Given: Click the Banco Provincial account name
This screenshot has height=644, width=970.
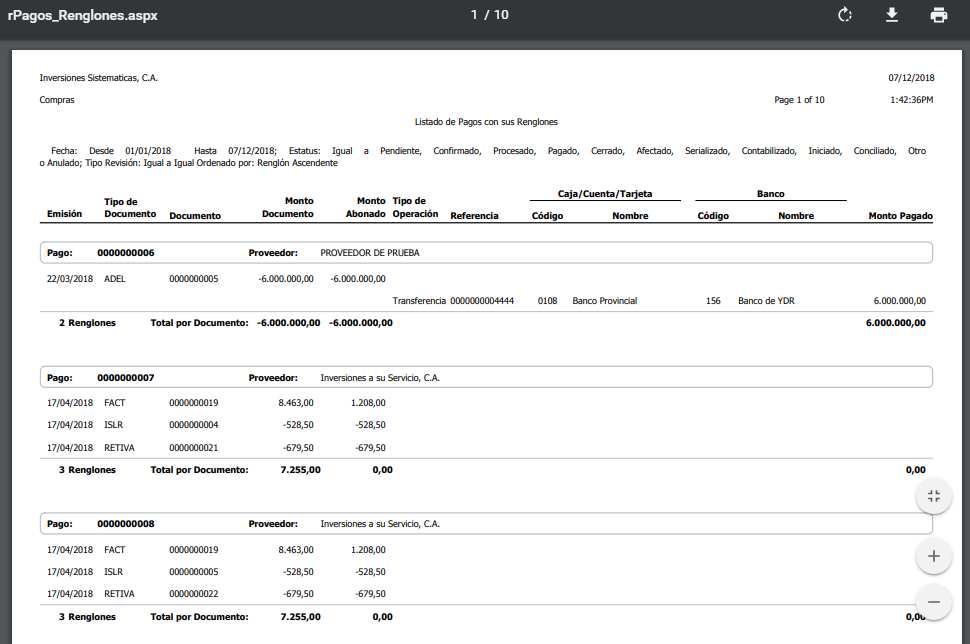Looking at the screenshot, I should pyautogui.click(x=604, y=300).
